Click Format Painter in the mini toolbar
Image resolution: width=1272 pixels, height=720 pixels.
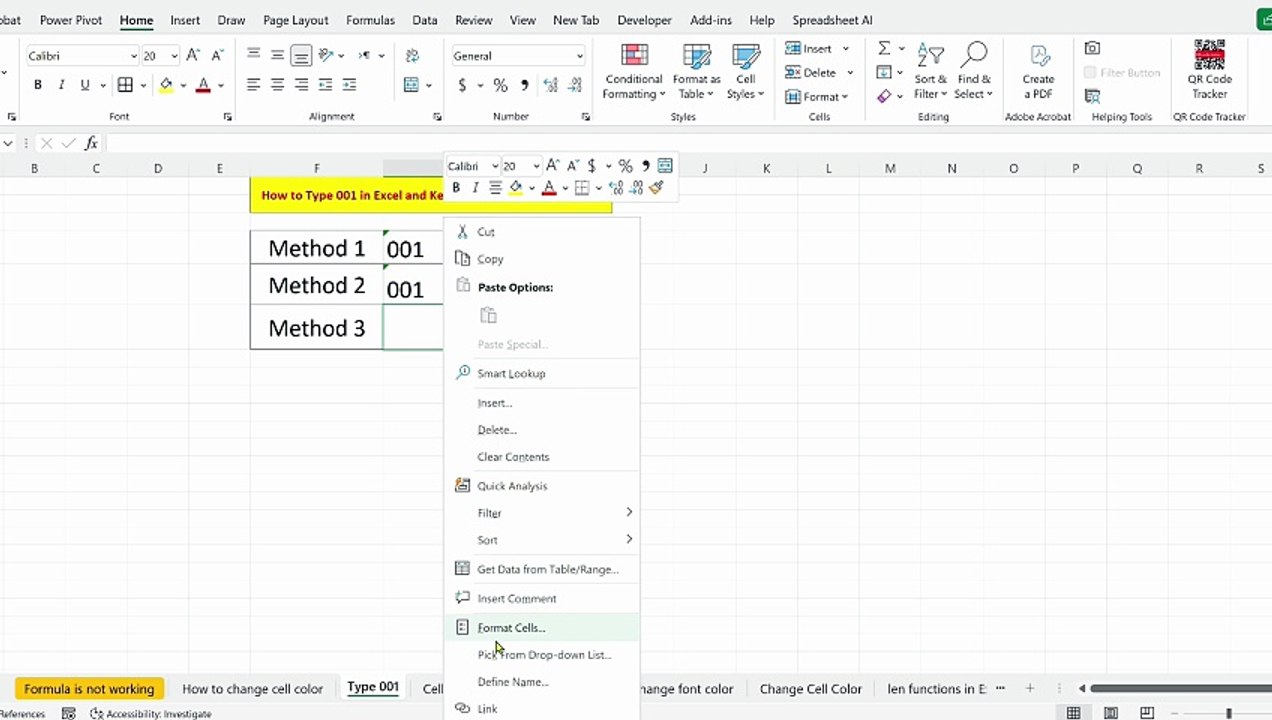656,188
